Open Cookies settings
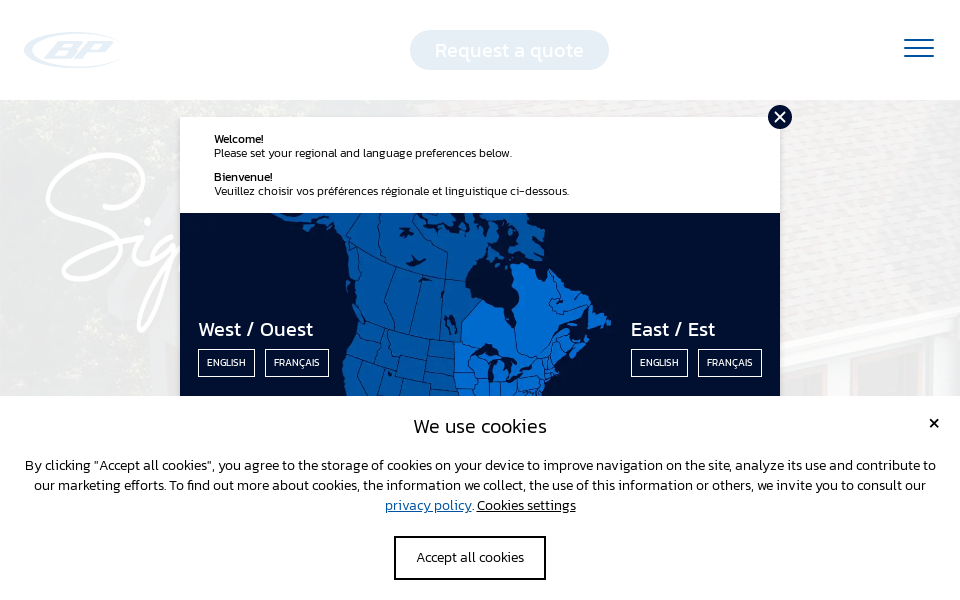The width and height of the screenshot is (960, 600). (526, 505)
